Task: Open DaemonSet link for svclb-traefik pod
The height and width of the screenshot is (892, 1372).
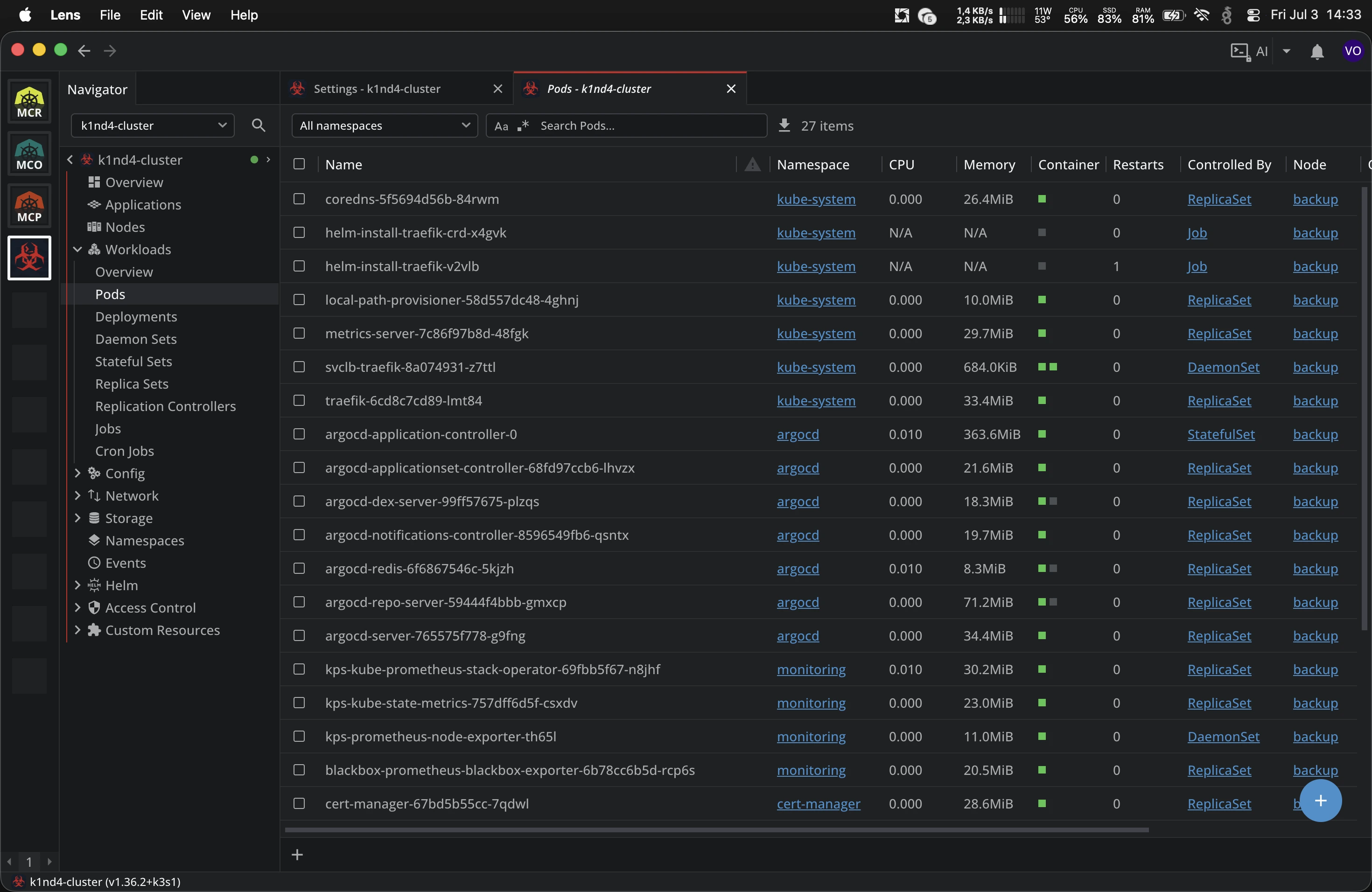Action: (x=1223, y=367)
